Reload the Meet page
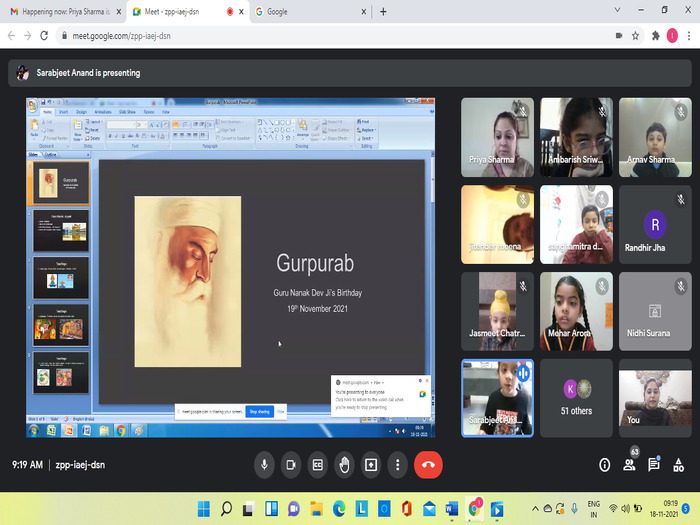Image resolution: width=700 pixels, height=525 pixels. click(44, 36)
